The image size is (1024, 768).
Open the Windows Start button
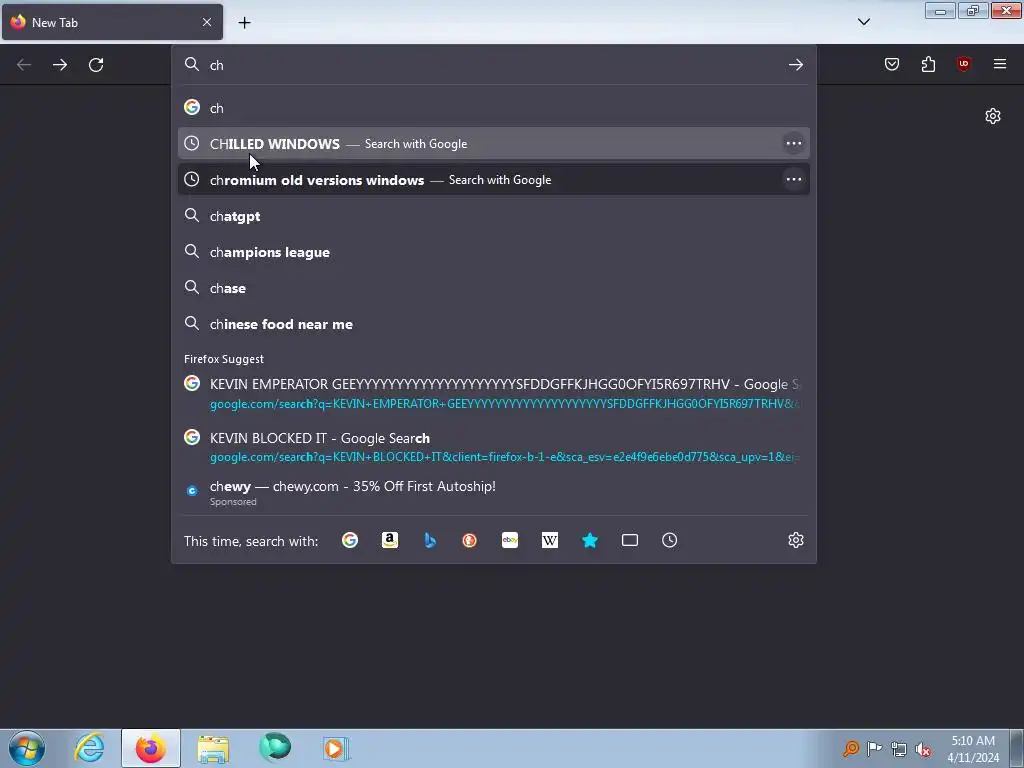click(x=27, y=748)
